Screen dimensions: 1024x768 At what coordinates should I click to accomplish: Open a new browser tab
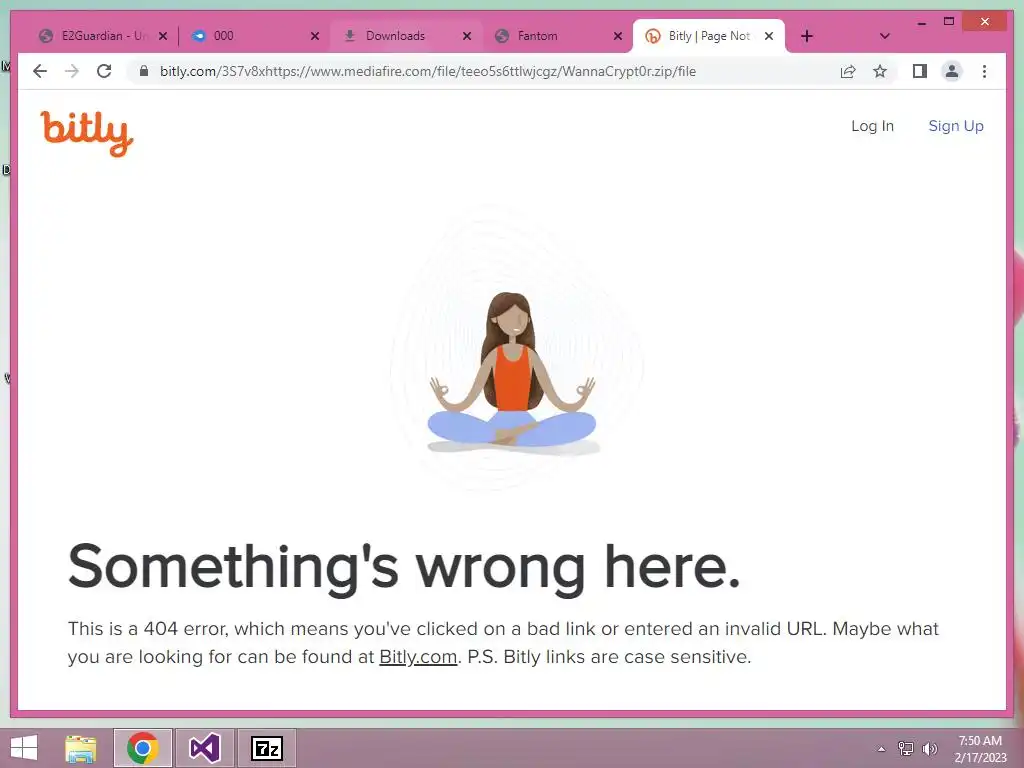807,36
